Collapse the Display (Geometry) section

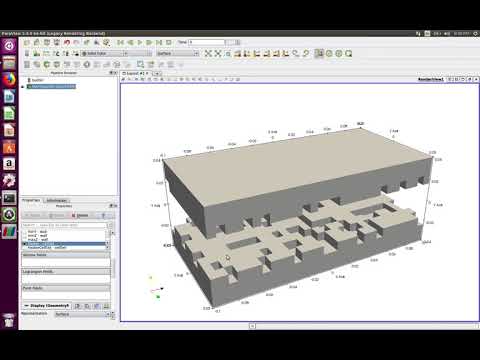pyautogui.click(x=26, y=306)
